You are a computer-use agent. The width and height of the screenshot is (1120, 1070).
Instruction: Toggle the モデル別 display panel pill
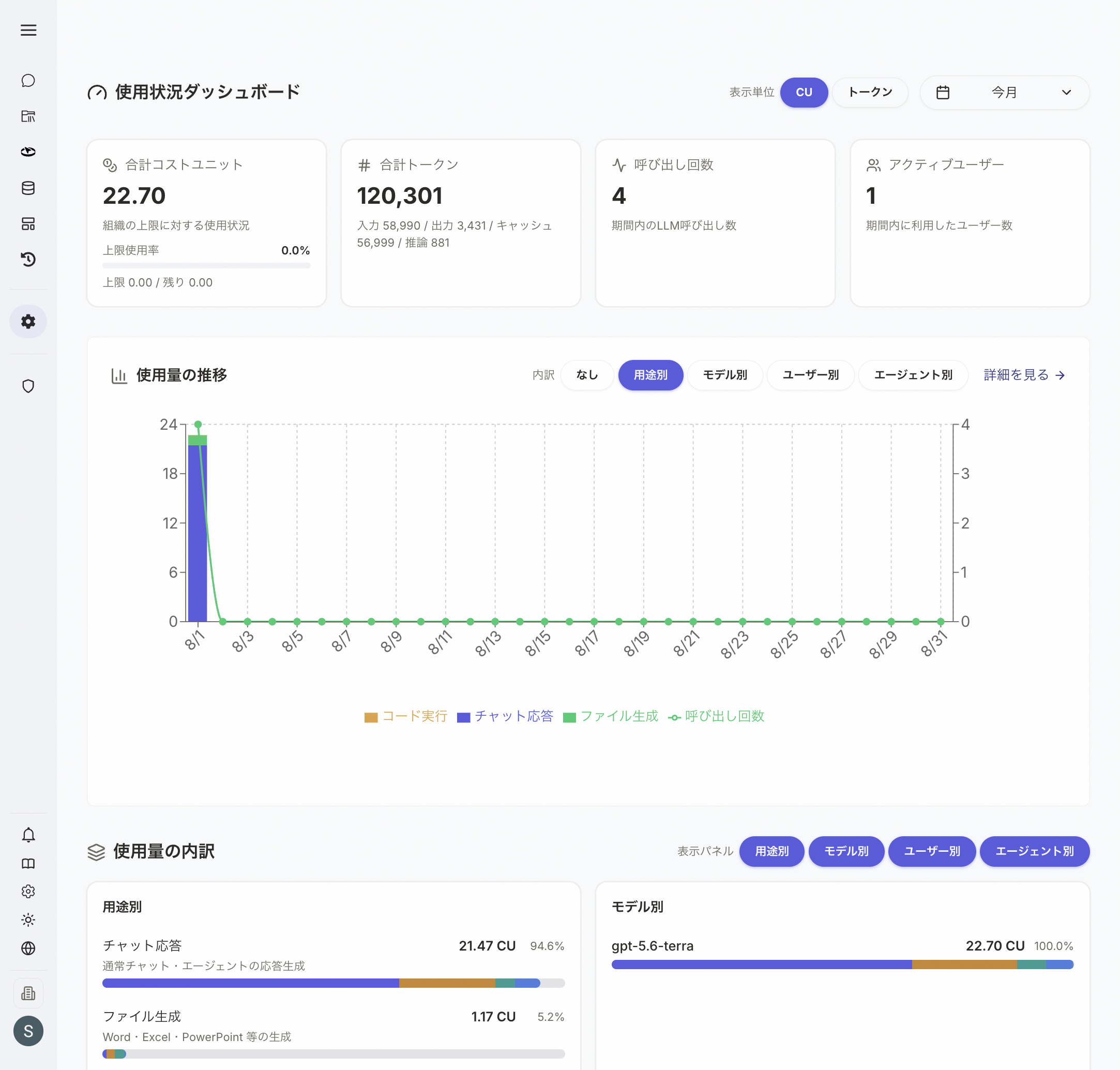(x=846, y=851)
